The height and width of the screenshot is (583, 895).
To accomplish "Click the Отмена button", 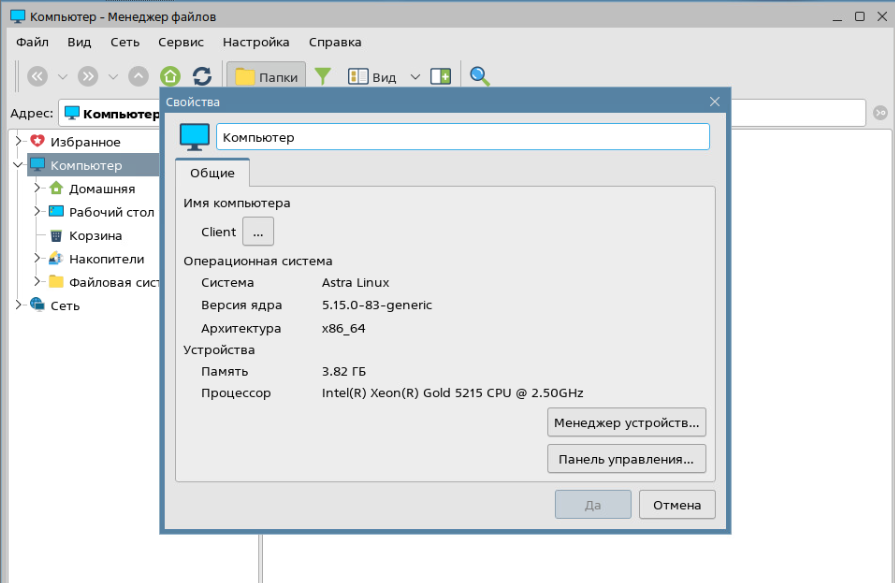I will 677,505.
